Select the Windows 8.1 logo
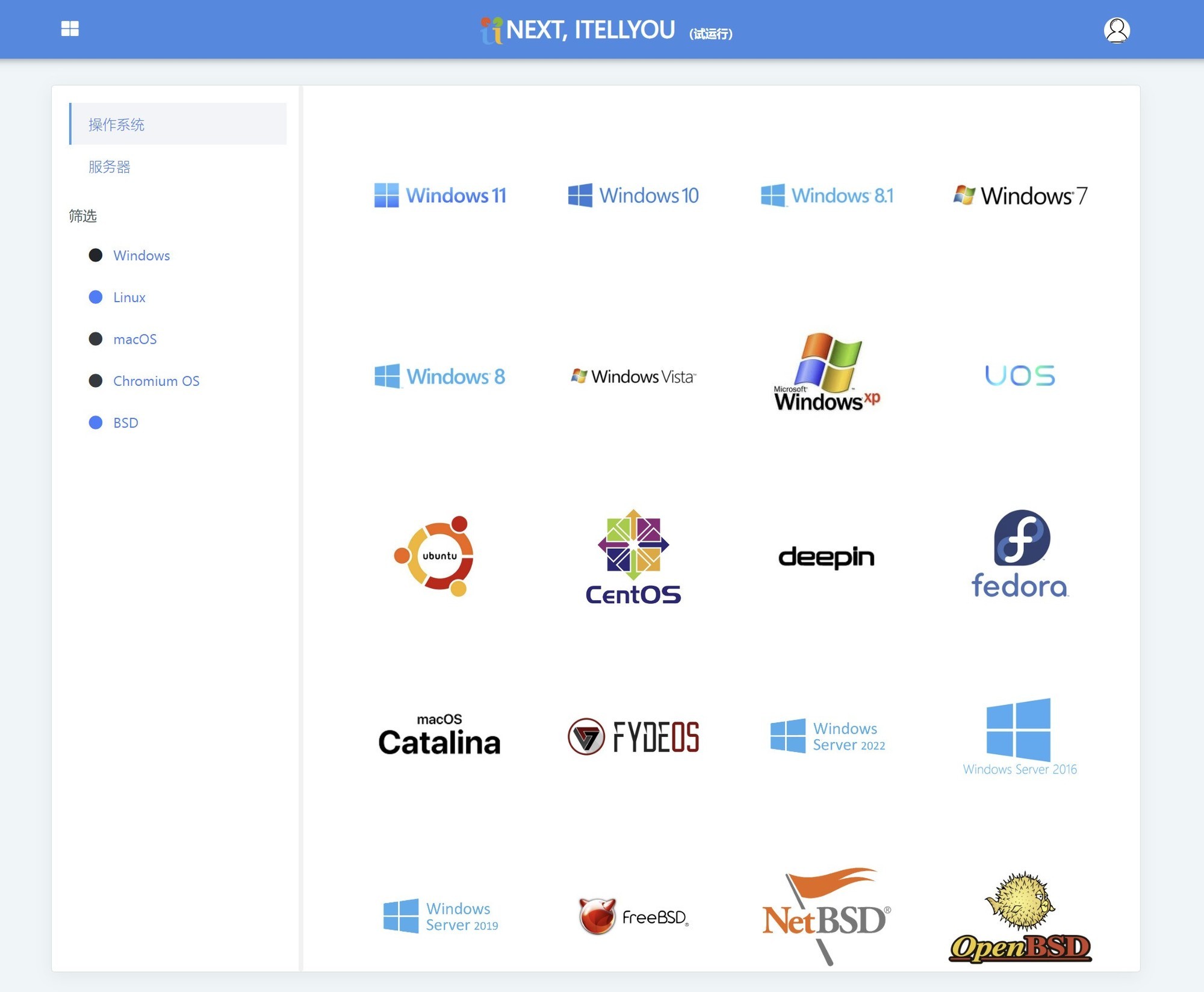1204x992 pixels. coord(827,196)
